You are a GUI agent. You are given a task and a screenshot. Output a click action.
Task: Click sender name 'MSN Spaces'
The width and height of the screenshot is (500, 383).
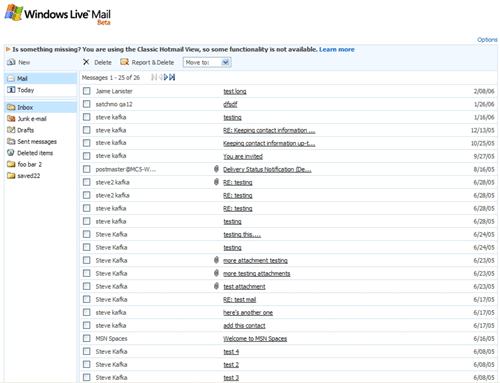[111, 339]
